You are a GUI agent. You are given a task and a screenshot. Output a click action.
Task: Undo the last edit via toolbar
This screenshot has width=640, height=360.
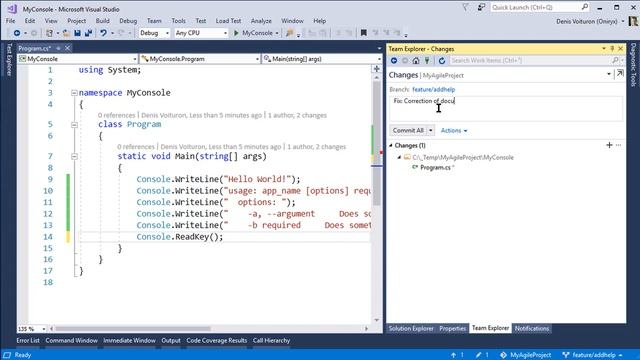point(103,33)
